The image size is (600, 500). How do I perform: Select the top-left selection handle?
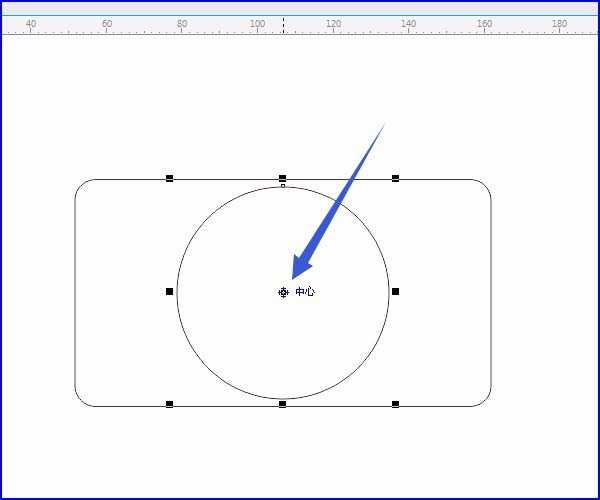pos(170,178)
